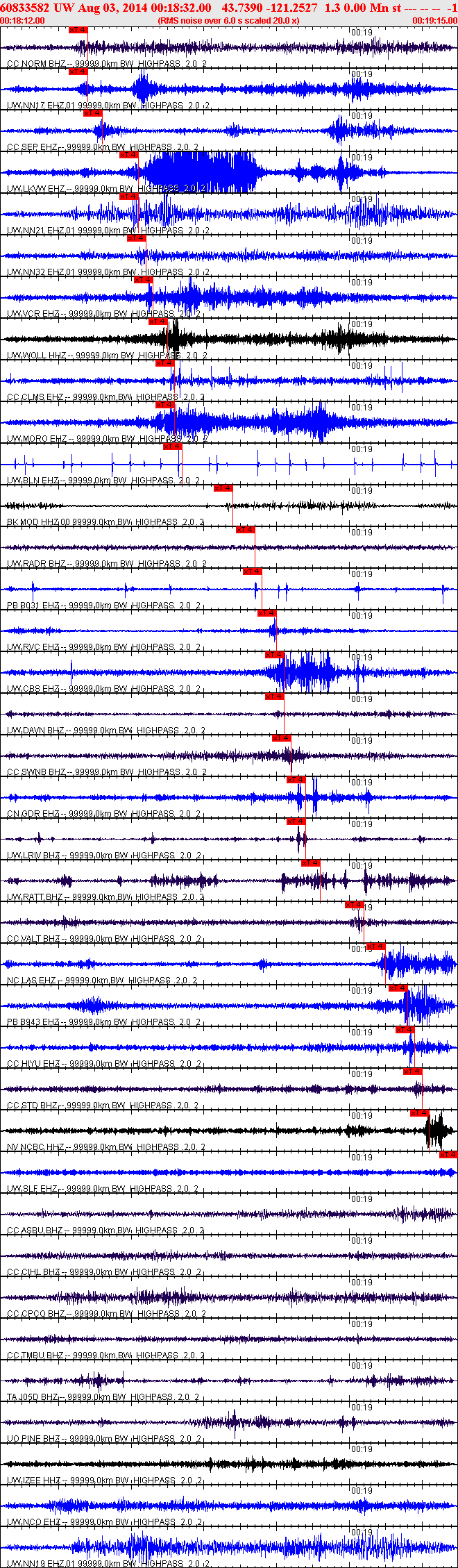Click the start time 00:18:12.00
The image size is (458, 1568).
[22, 21]
